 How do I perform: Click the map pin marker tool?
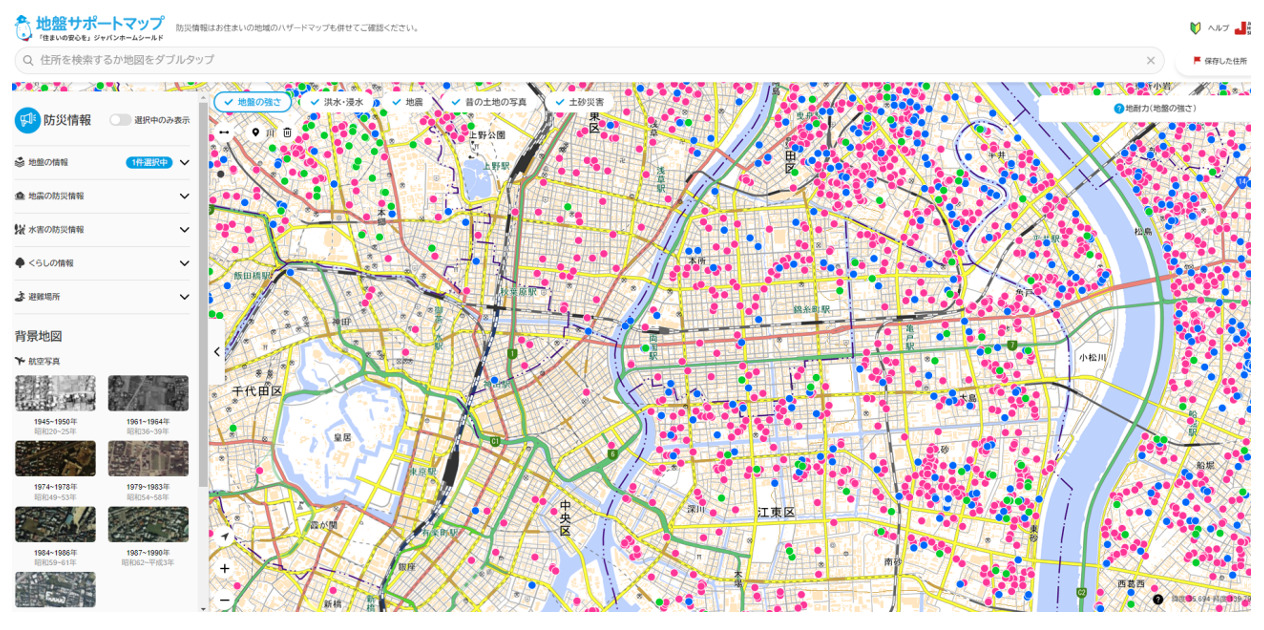tap(255, 132)
